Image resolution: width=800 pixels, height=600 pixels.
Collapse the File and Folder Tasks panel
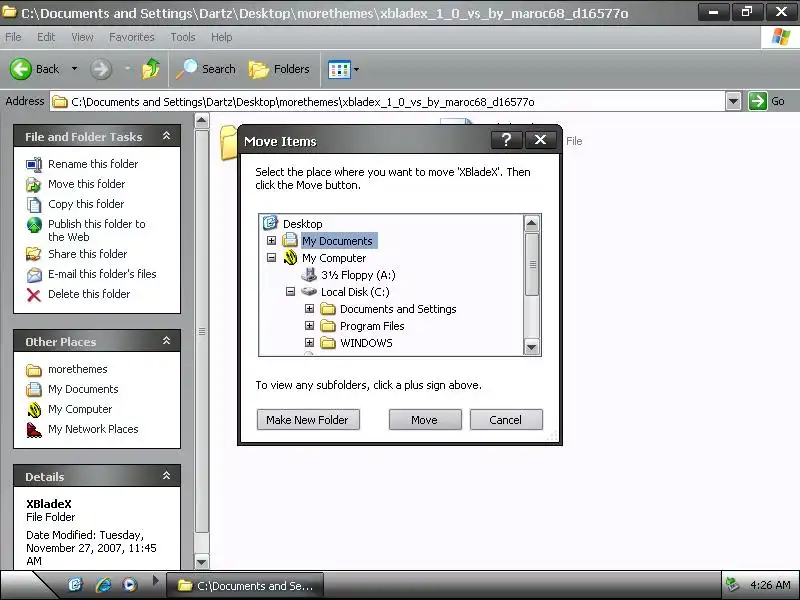coord(166,136)
